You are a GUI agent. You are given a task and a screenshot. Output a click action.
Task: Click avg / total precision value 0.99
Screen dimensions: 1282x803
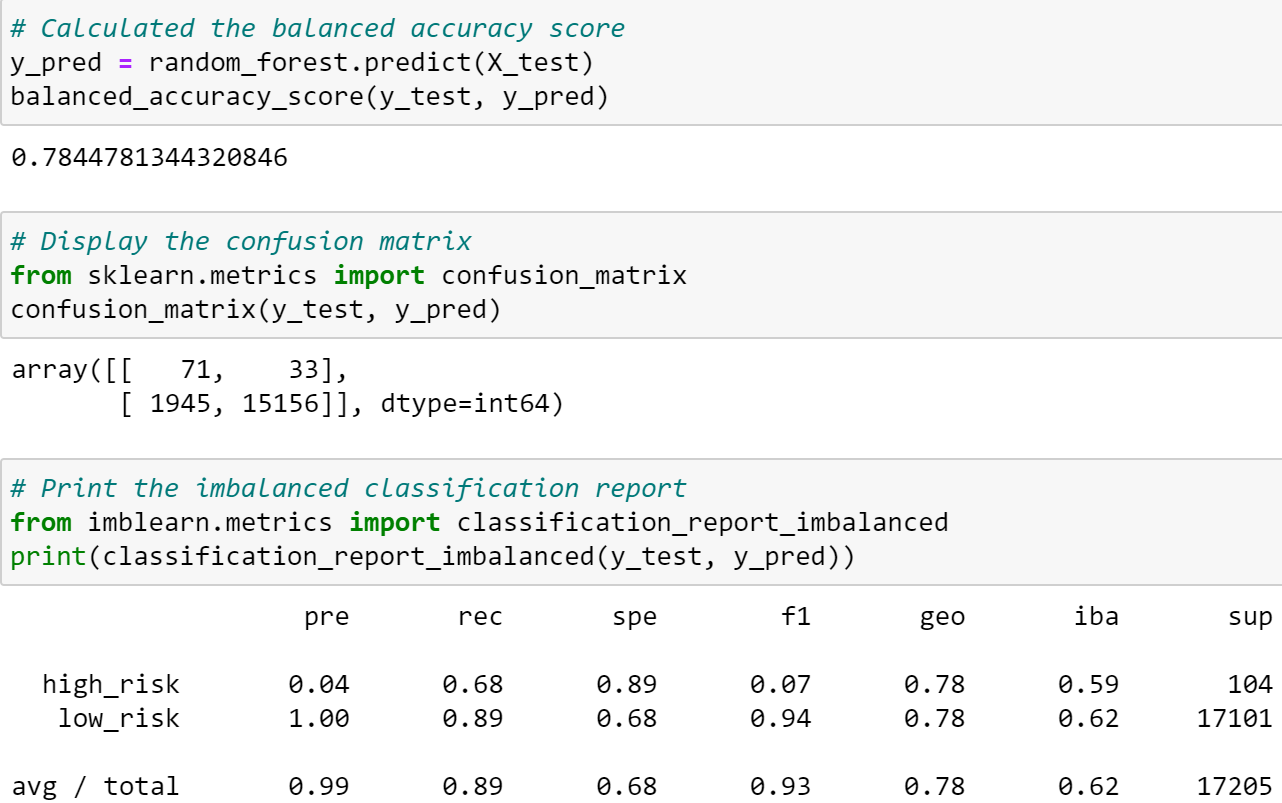[319, 786]
